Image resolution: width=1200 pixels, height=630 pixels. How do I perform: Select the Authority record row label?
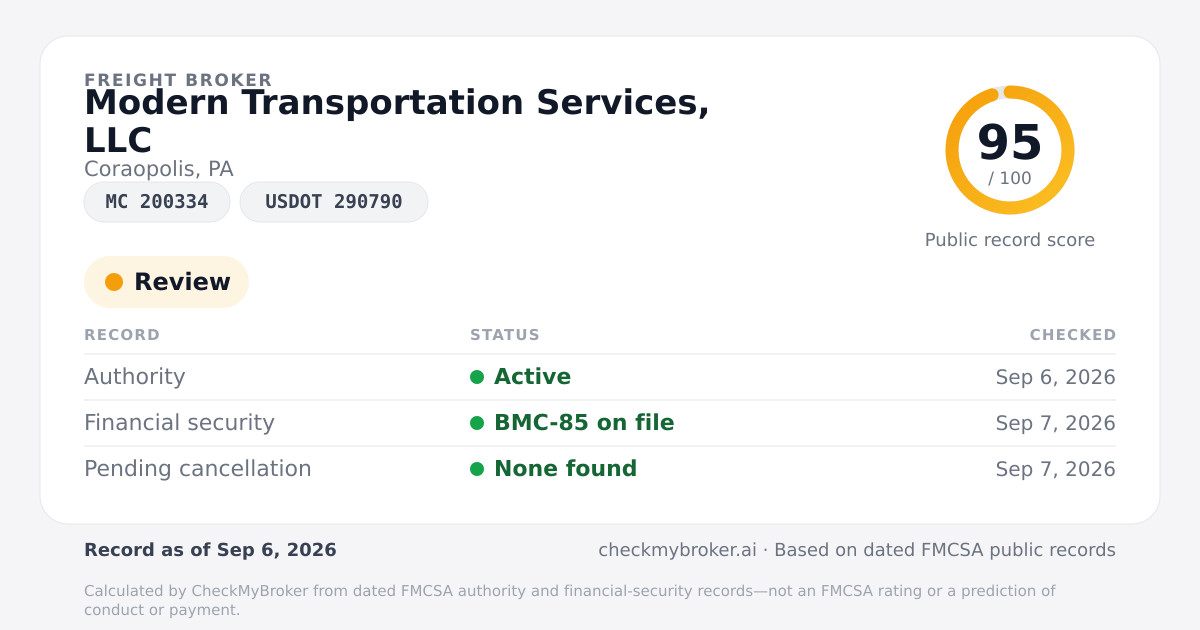pyautogui.click(x=135, y=377)
